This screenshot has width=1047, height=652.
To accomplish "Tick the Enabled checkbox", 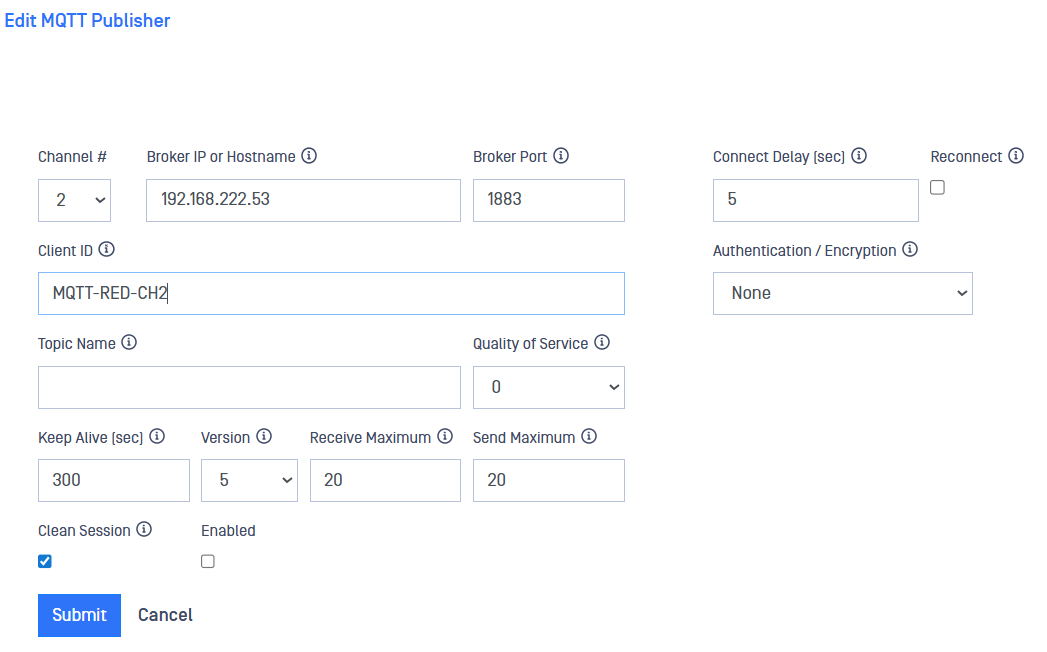I will [208, 561].
